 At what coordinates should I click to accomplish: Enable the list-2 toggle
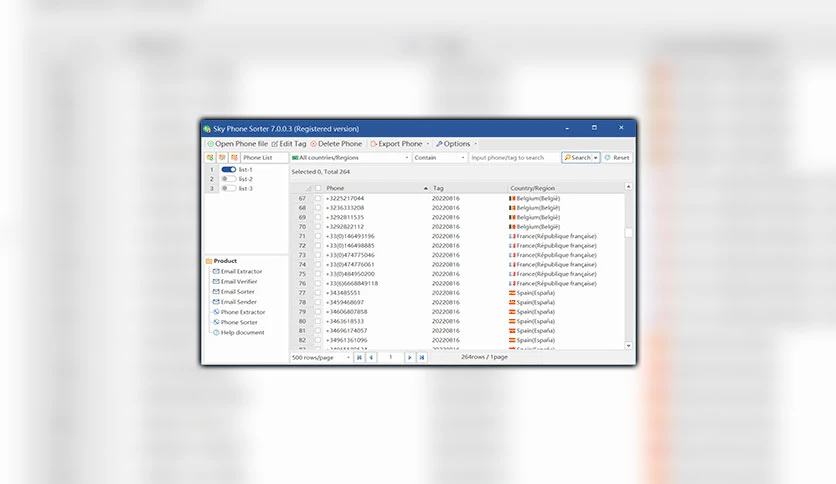(x=229, y=179)
